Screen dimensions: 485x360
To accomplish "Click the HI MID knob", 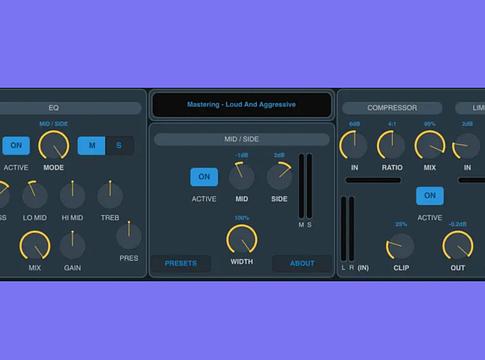I will [x=72, y=195].
